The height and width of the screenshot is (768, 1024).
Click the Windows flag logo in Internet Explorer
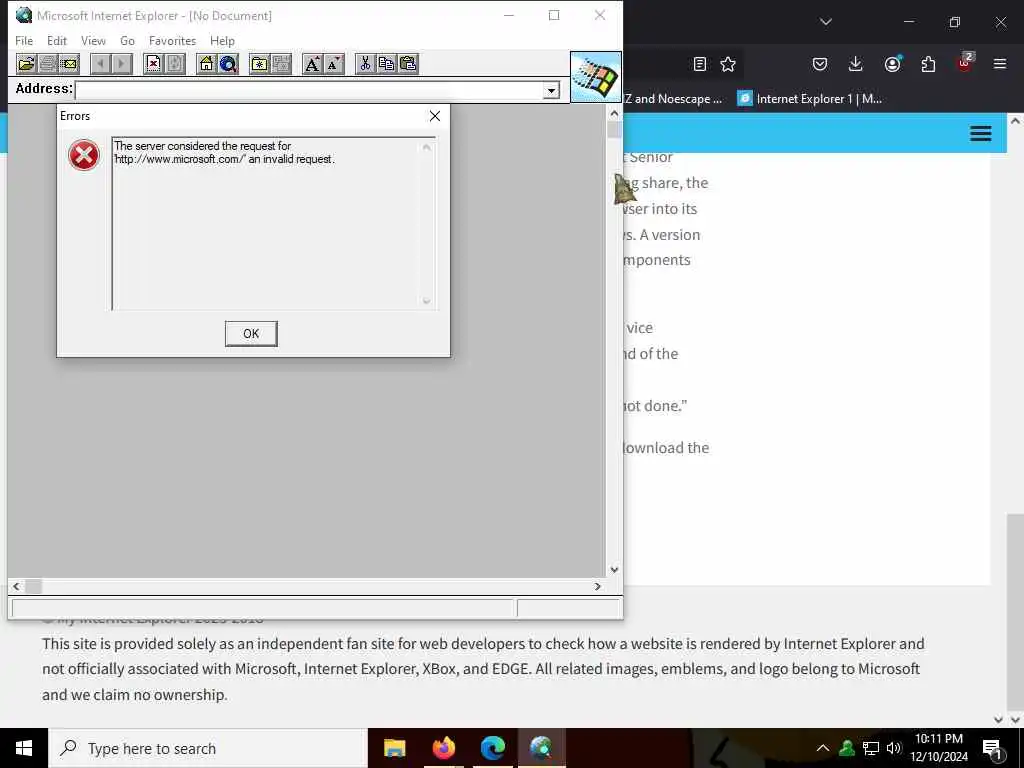point(596,77)
